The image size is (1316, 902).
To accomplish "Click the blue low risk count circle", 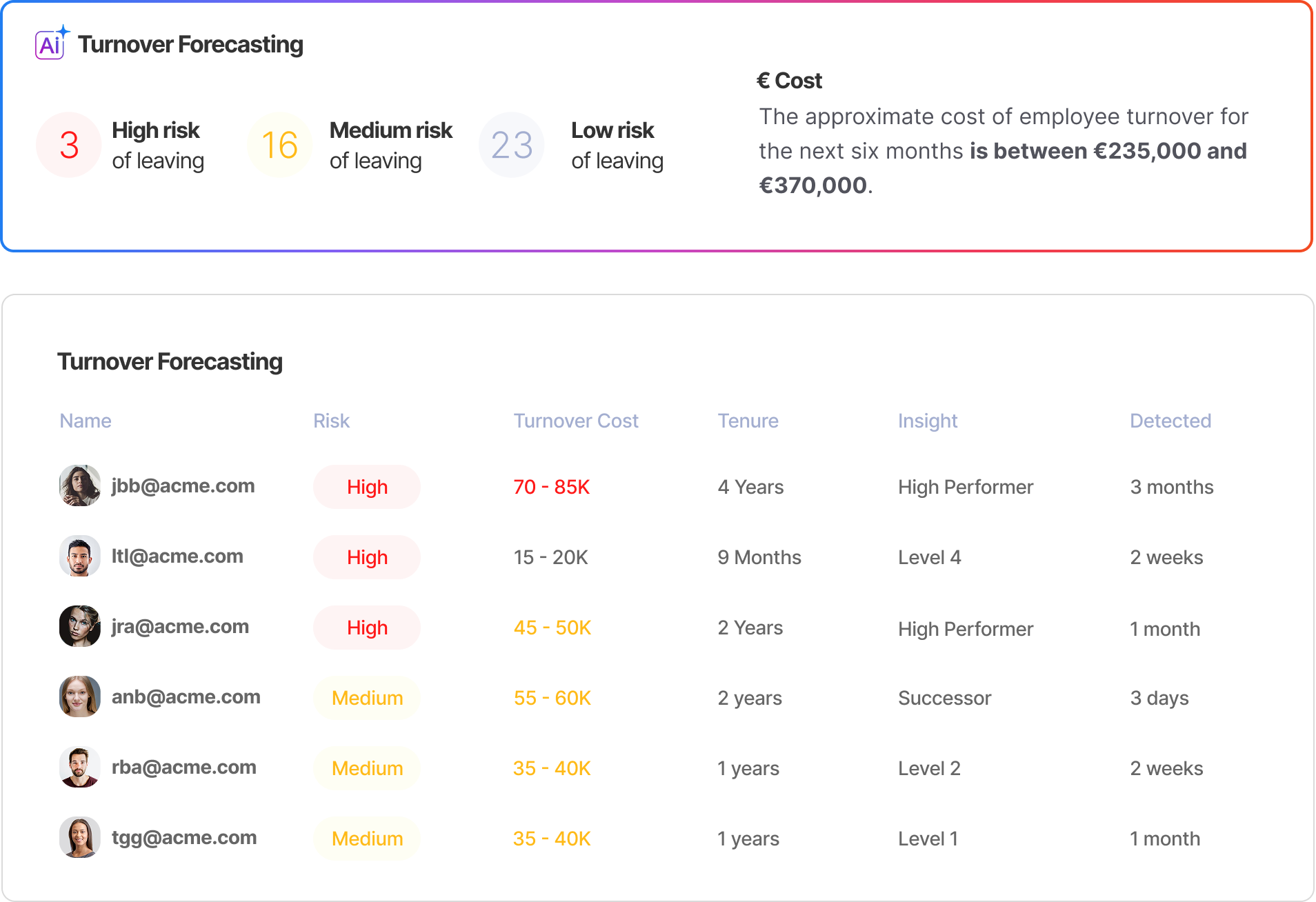I will (512, 145).
